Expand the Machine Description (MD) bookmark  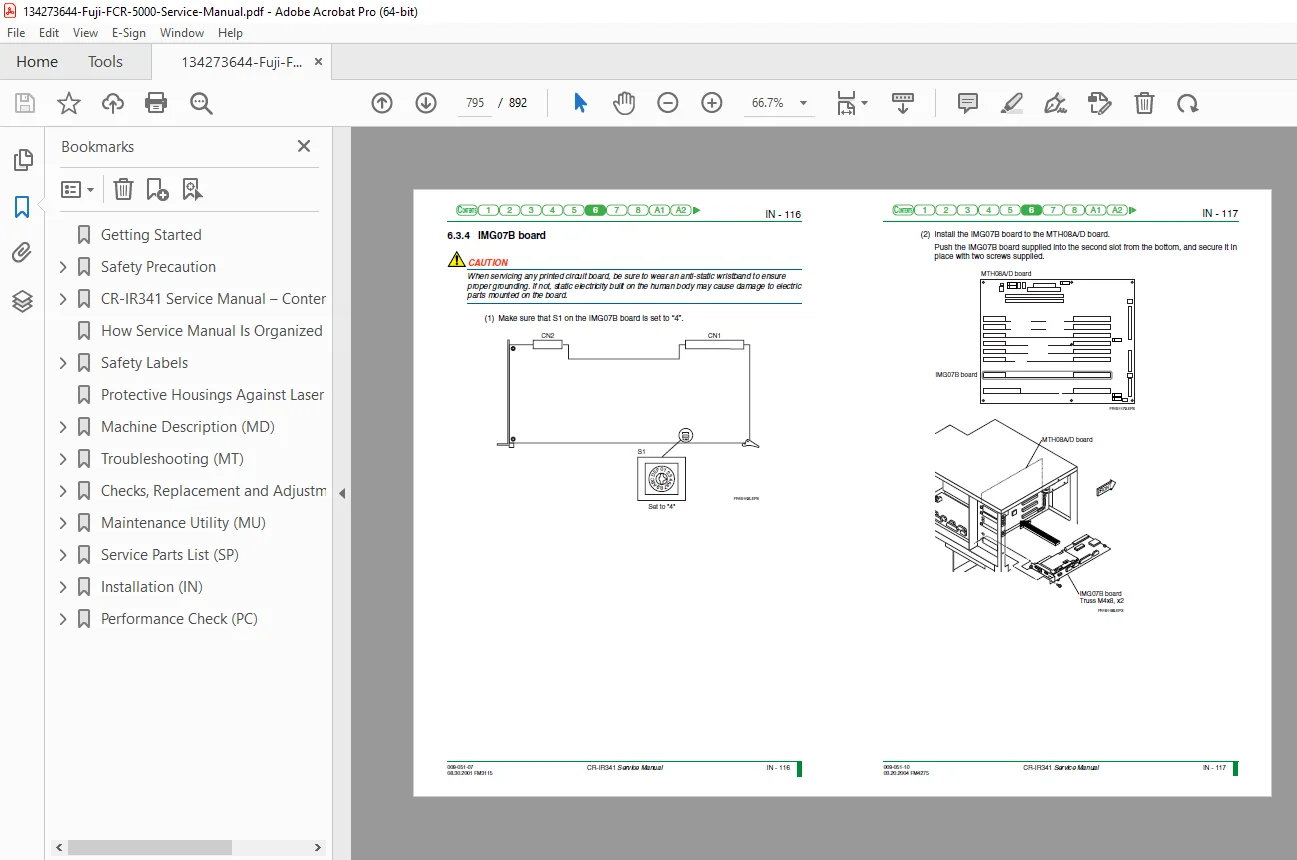coord(63,427)
